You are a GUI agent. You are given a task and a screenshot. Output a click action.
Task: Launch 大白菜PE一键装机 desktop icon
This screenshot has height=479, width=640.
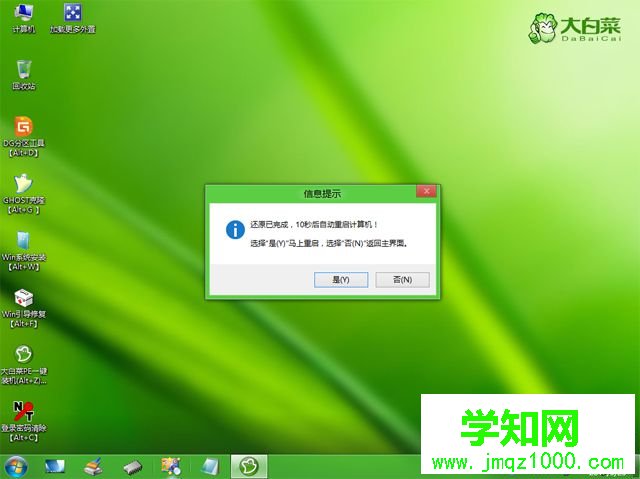[x=24, y=365]
